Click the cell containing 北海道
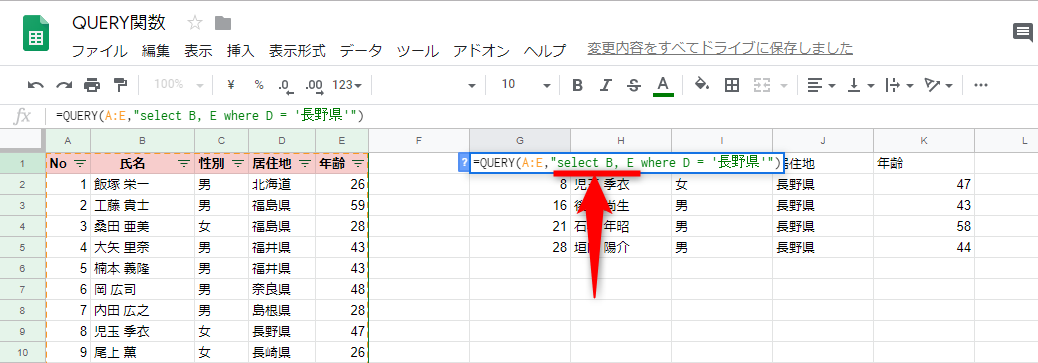Screen dimensions: 1038x363 tap(282, 184)
